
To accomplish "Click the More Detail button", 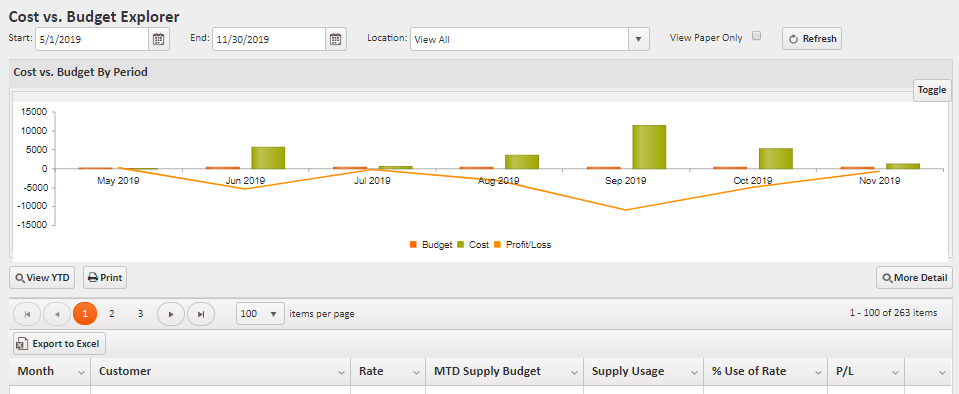I will [914, 277].
